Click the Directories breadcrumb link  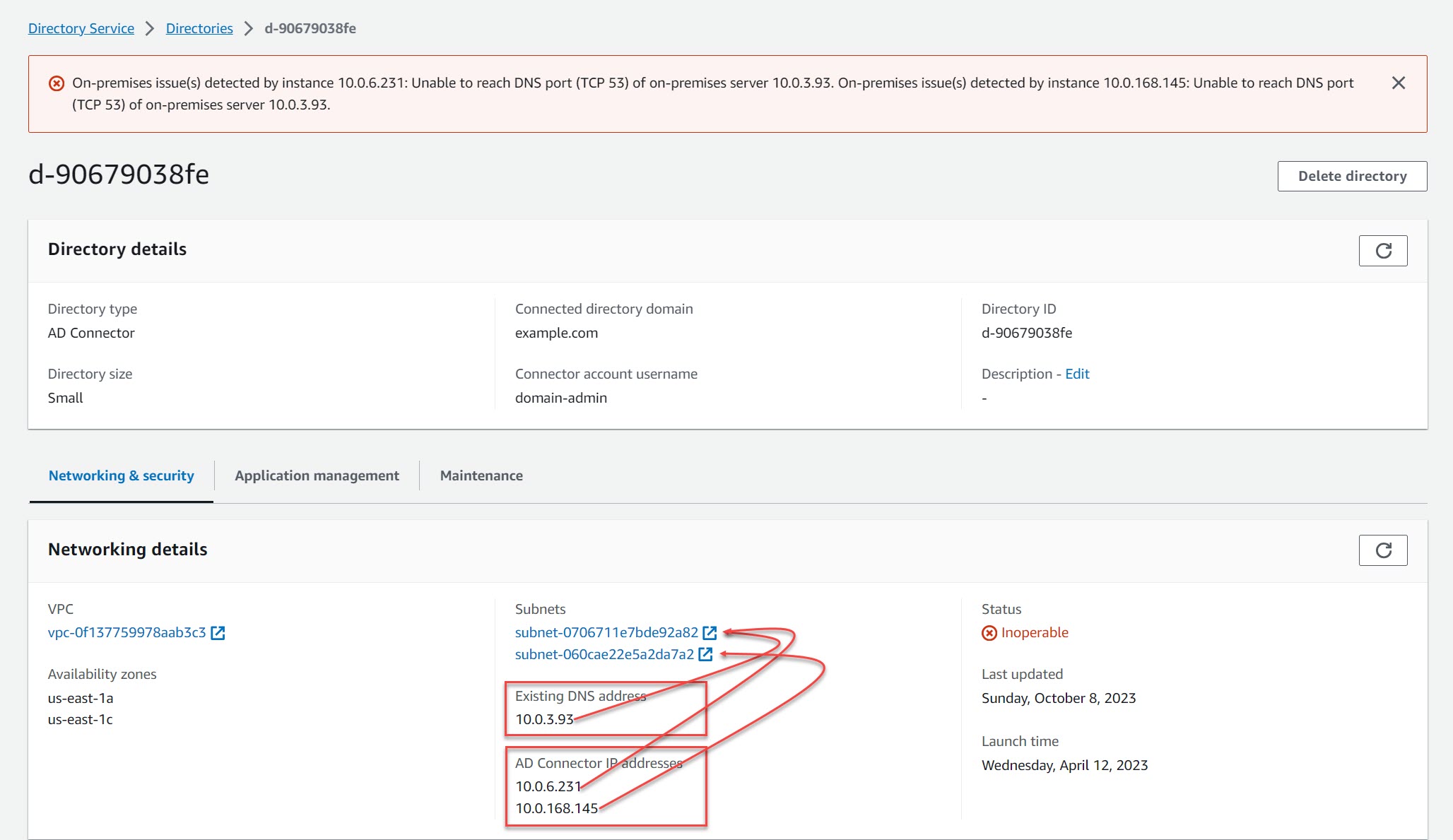tap(199, 28)
